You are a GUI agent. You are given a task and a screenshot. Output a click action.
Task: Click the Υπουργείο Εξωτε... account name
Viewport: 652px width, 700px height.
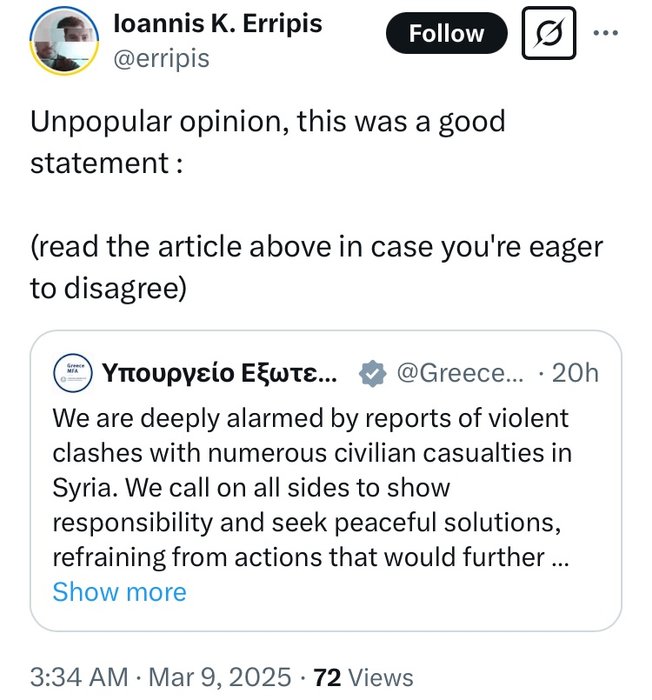(225, 374)
